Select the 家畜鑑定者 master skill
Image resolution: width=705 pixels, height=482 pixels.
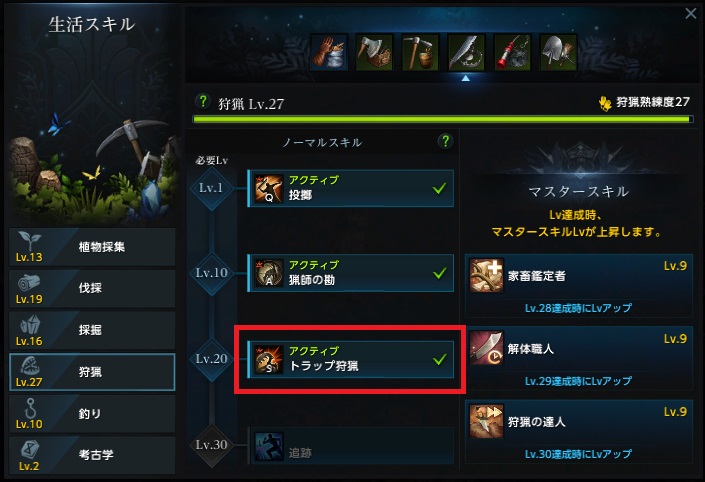(579, 286)
